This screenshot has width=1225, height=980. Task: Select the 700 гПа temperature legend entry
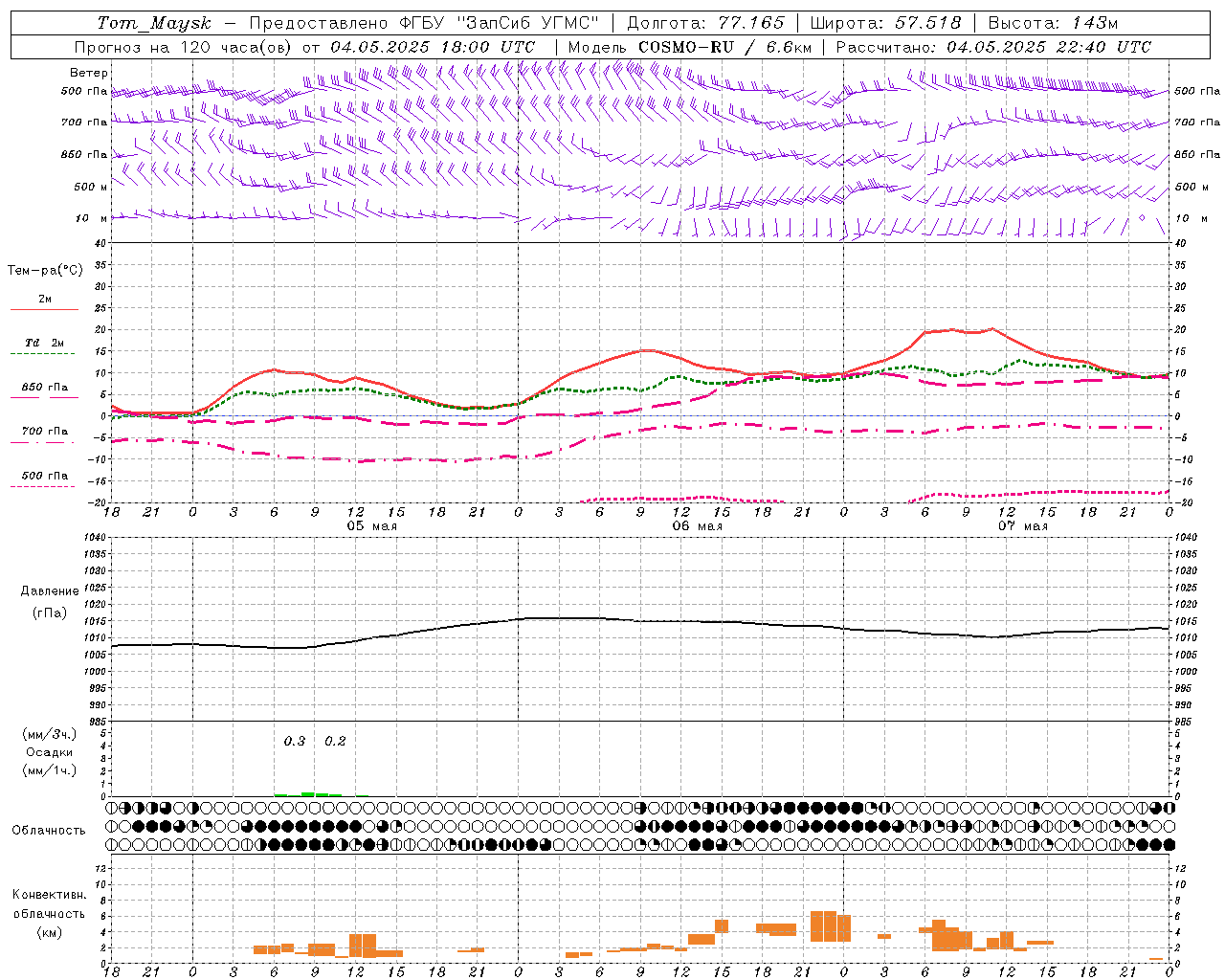pos(45,432)
